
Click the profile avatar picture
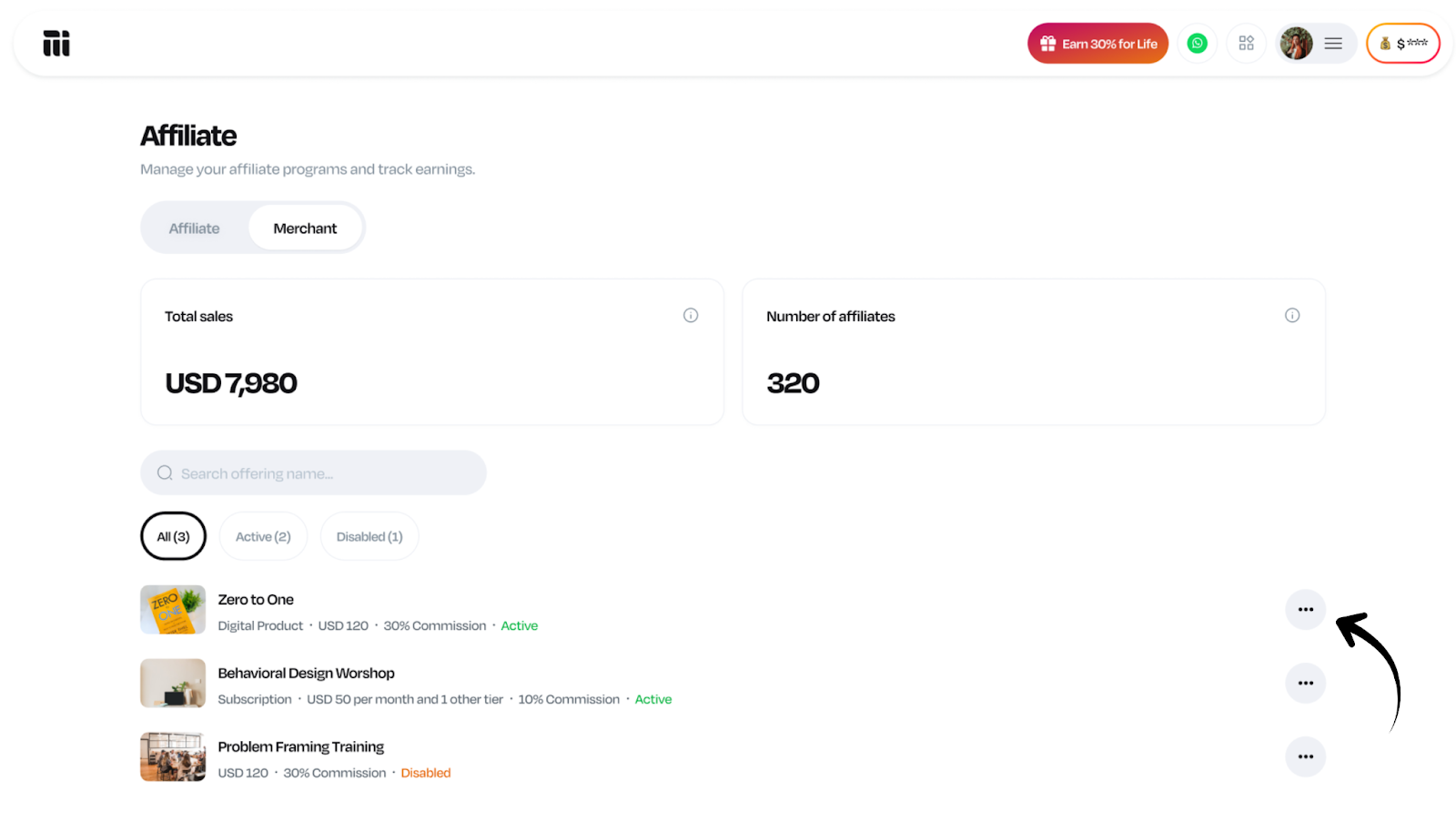point(1296,44)
